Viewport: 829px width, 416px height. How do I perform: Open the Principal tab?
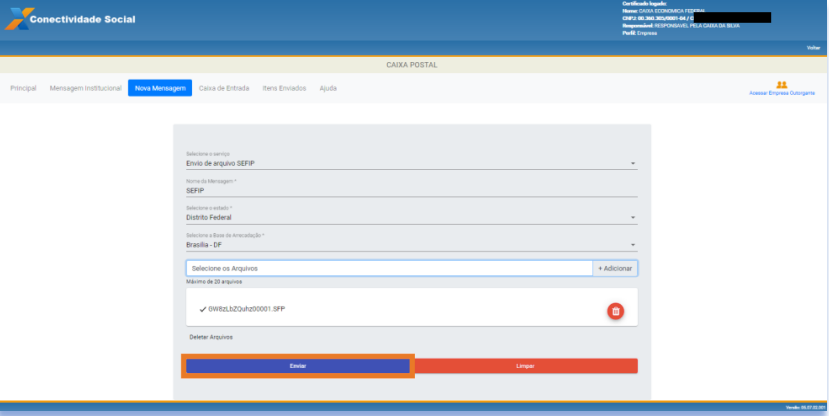(23, 88)
